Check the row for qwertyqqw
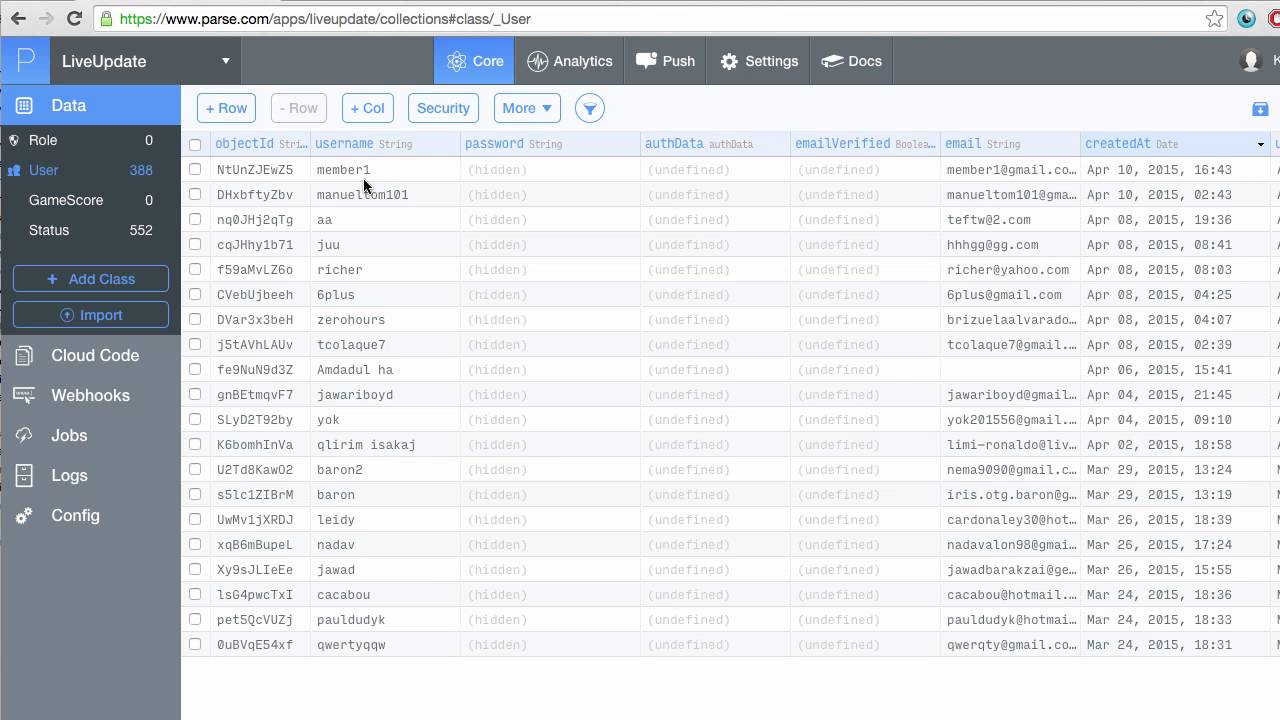This screenshot has height=720, width=1280. [195, 644]
